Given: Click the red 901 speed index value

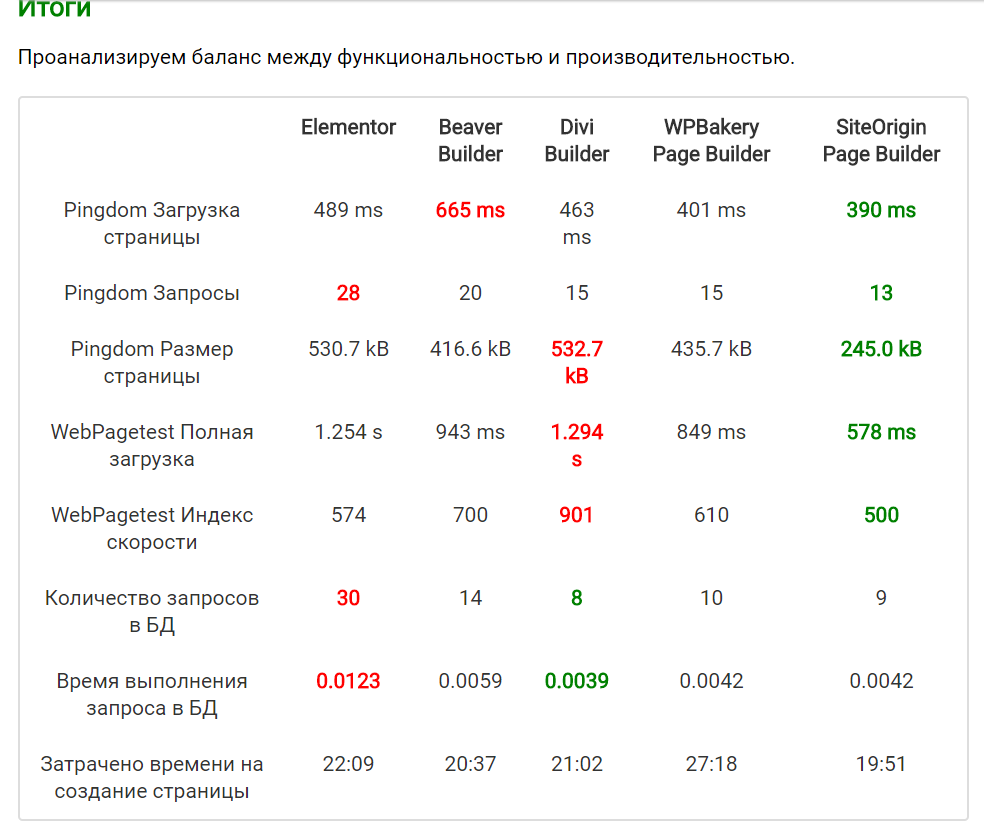Looking at the screenshot, I should coord(576,515).
